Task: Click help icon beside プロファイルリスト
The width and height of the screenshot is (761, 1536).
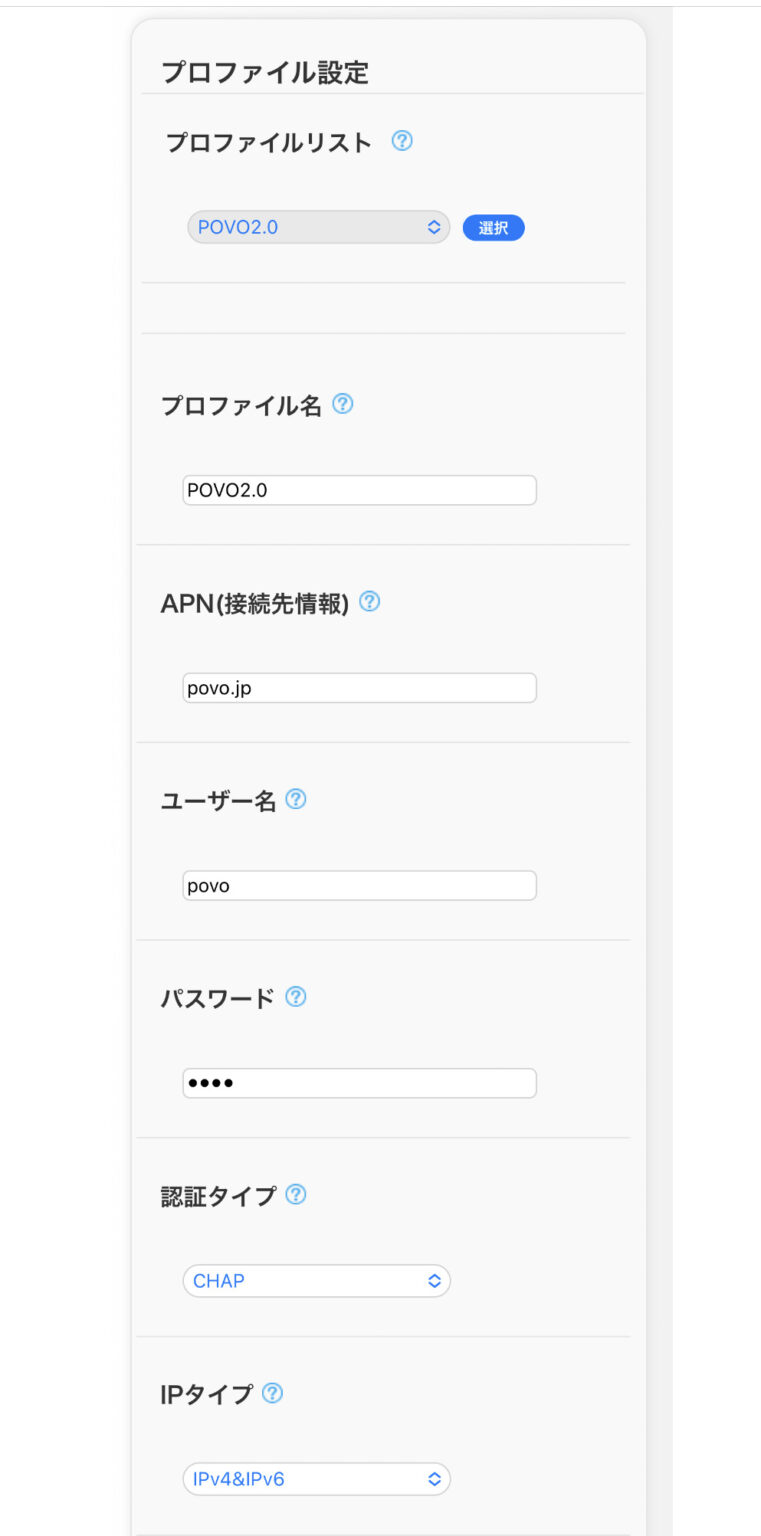Action: [x=402, y=141]
